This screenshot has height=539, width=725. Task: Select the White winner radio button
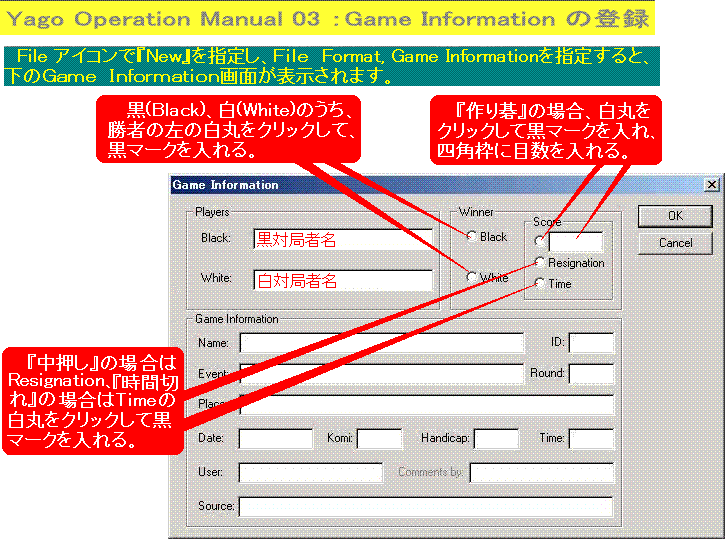(x=471, y=277)
